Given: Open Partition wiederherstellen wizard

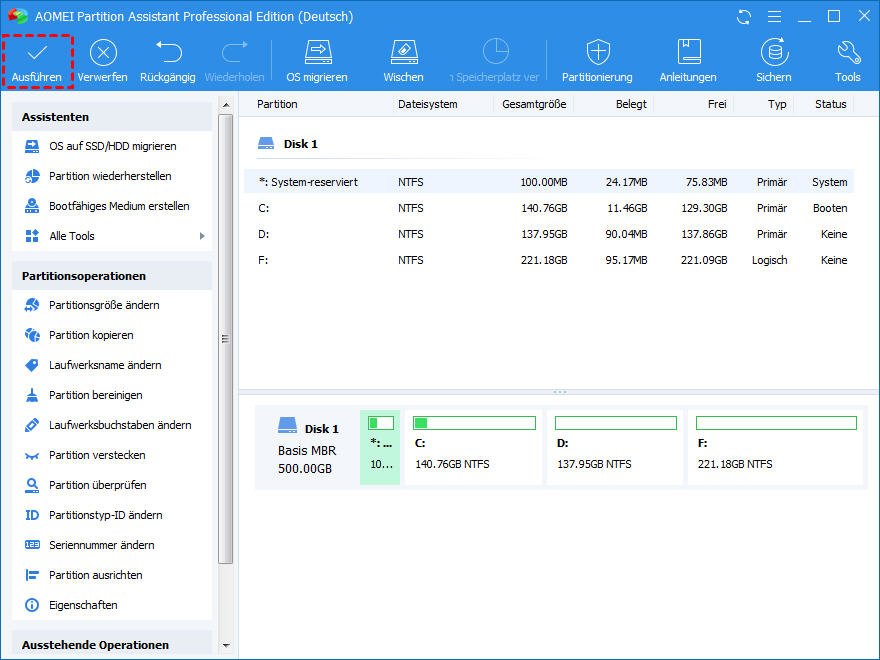Looking at the screenshot, I should click(110, 176).
